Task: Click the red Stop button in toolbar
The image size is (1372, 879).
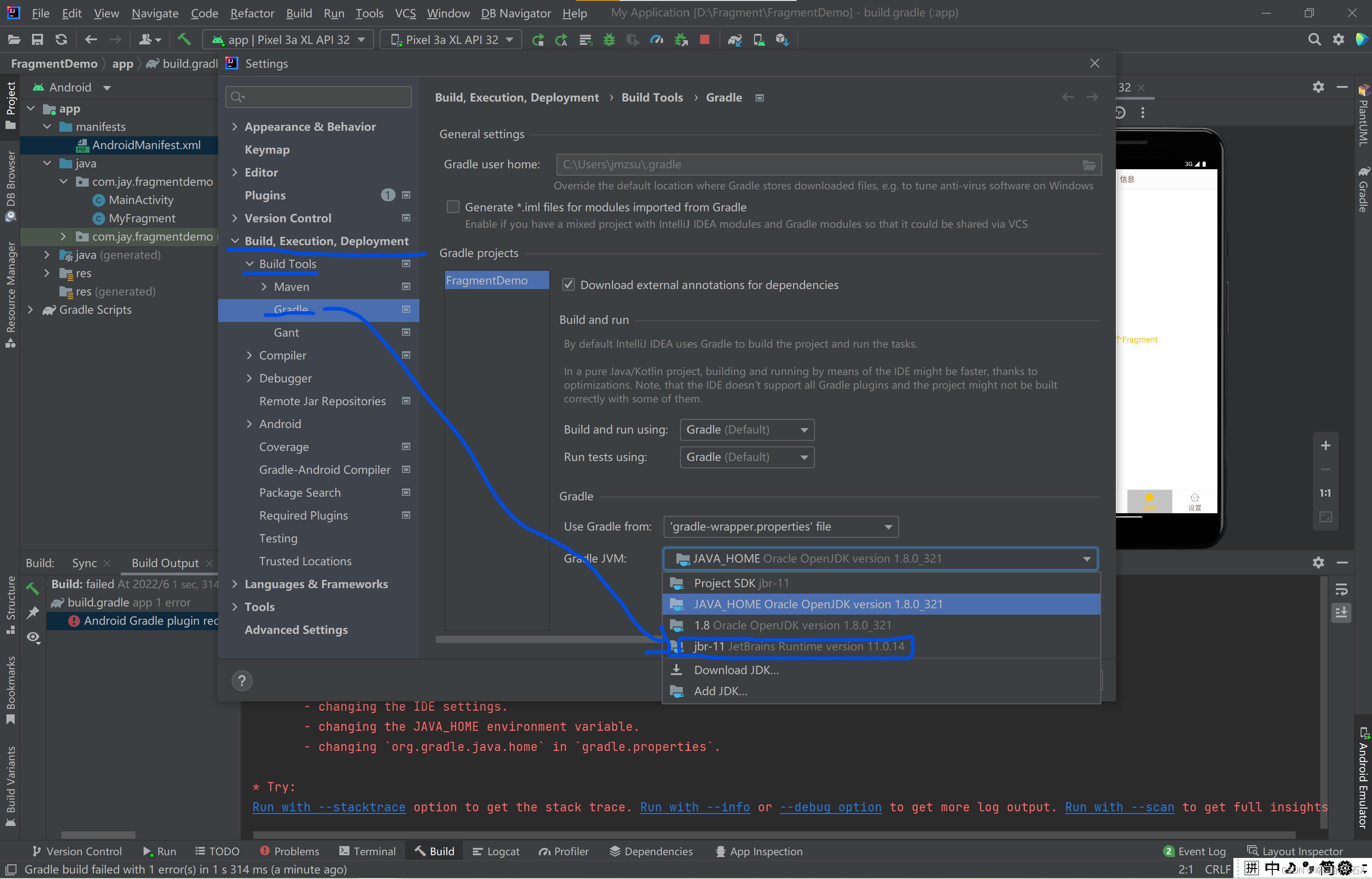Action: pyautogui.click(x=704, y=39)
